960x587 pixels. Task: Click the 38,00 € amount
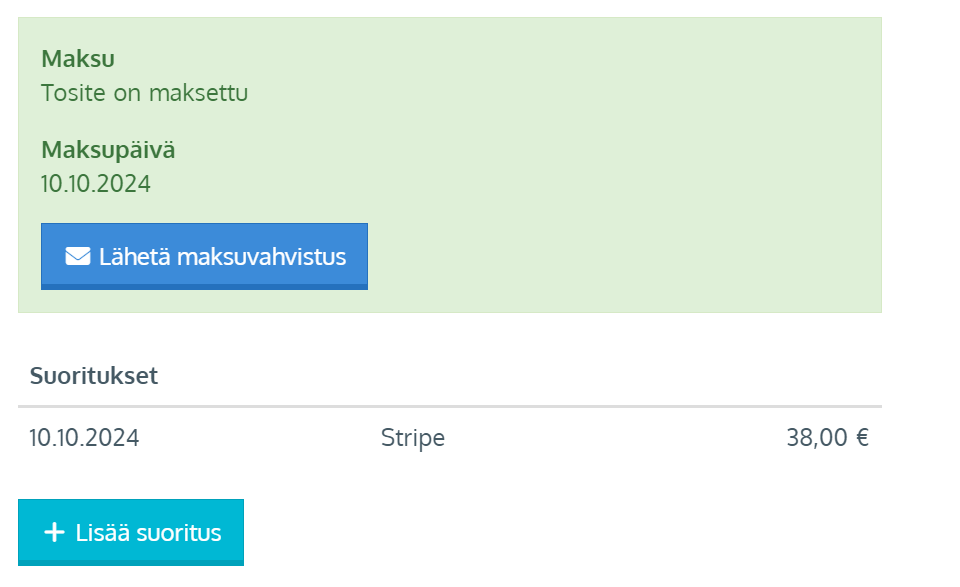point(827,438)
